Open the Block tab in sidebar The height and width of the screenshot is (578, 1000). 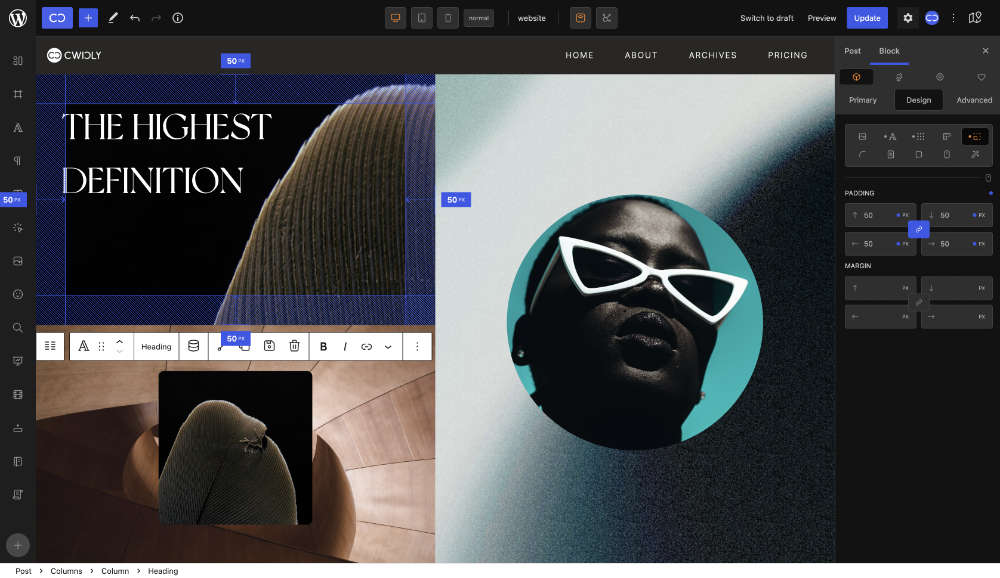pyautogui.click(x=889, y=51)
